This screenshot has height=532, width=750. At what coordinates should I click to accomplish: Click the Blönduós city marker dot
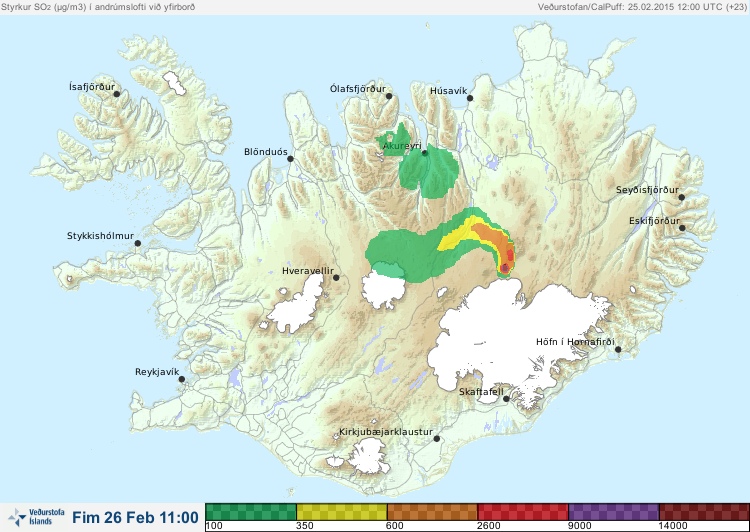coord(290,158)
